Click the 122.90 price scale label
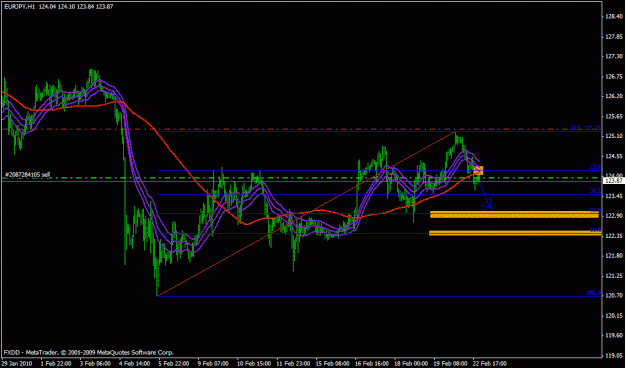The width and height of the screenshot is (625, 368). [x=614, y=216]
